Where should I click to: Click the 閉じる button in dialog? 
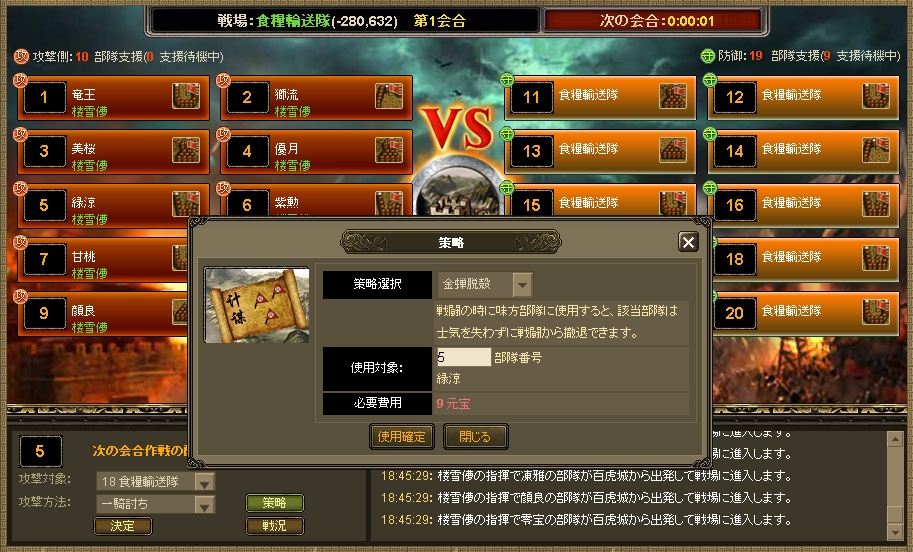point(475,437)
